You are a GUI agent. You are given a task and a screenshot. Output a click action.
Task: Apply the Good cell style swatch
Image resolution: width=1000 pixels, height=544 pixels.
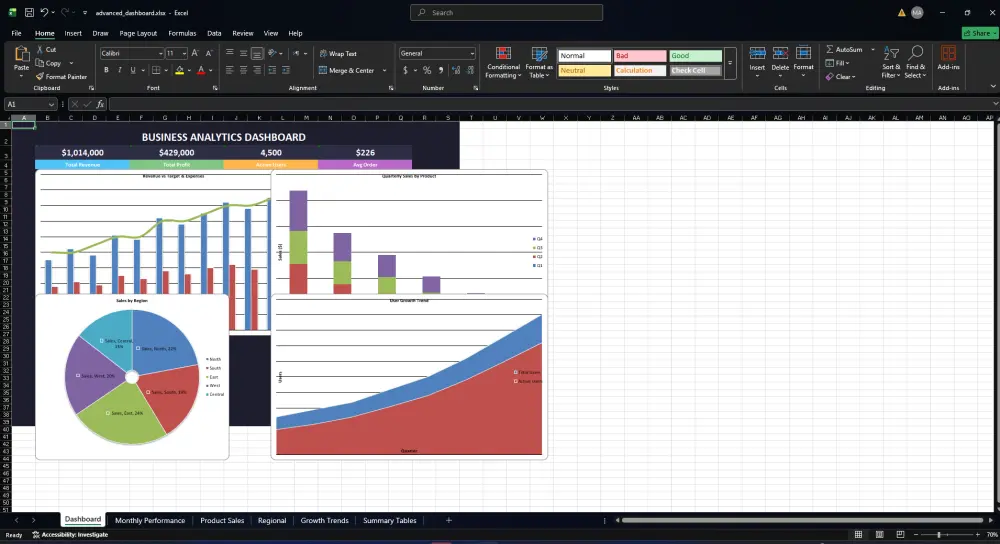[695, 55]
